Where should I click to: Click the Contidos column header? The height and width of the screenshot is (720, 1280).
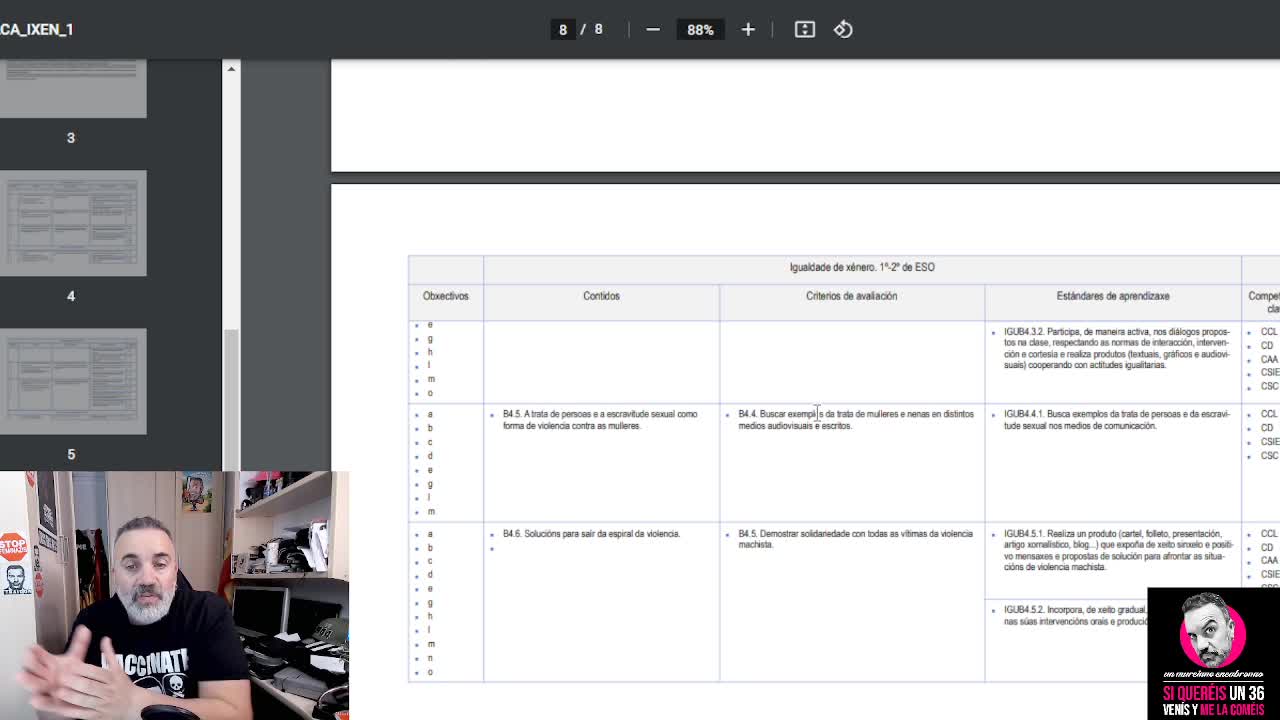(601, 296)
